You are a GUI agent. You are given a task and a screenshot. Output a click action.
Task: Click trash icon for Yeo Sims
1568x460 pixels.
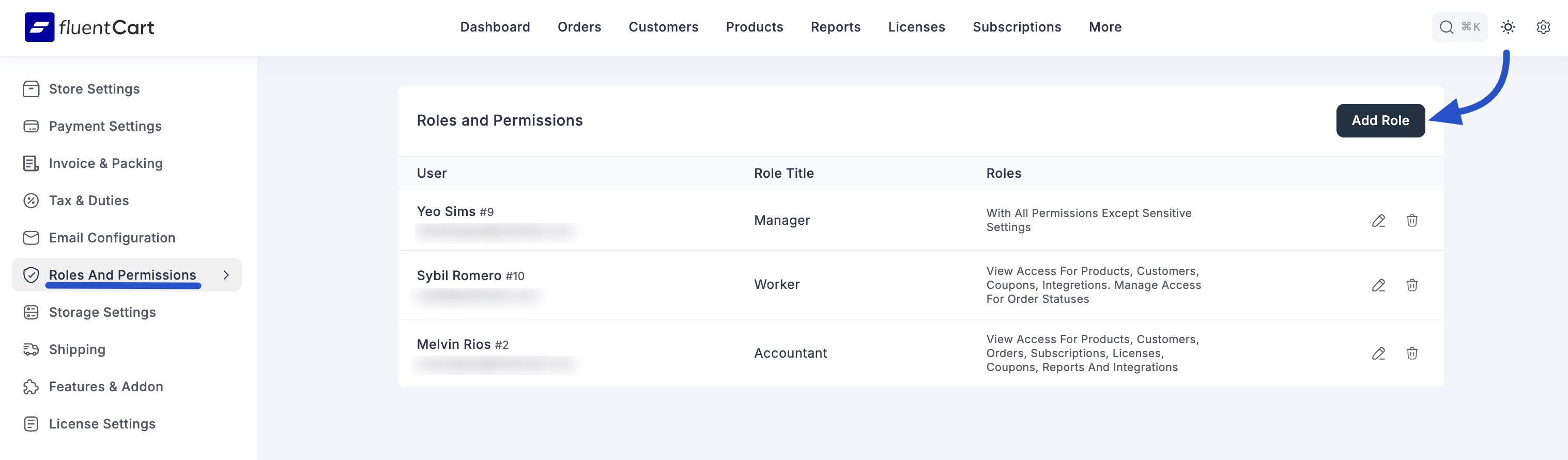(1411, 220)
